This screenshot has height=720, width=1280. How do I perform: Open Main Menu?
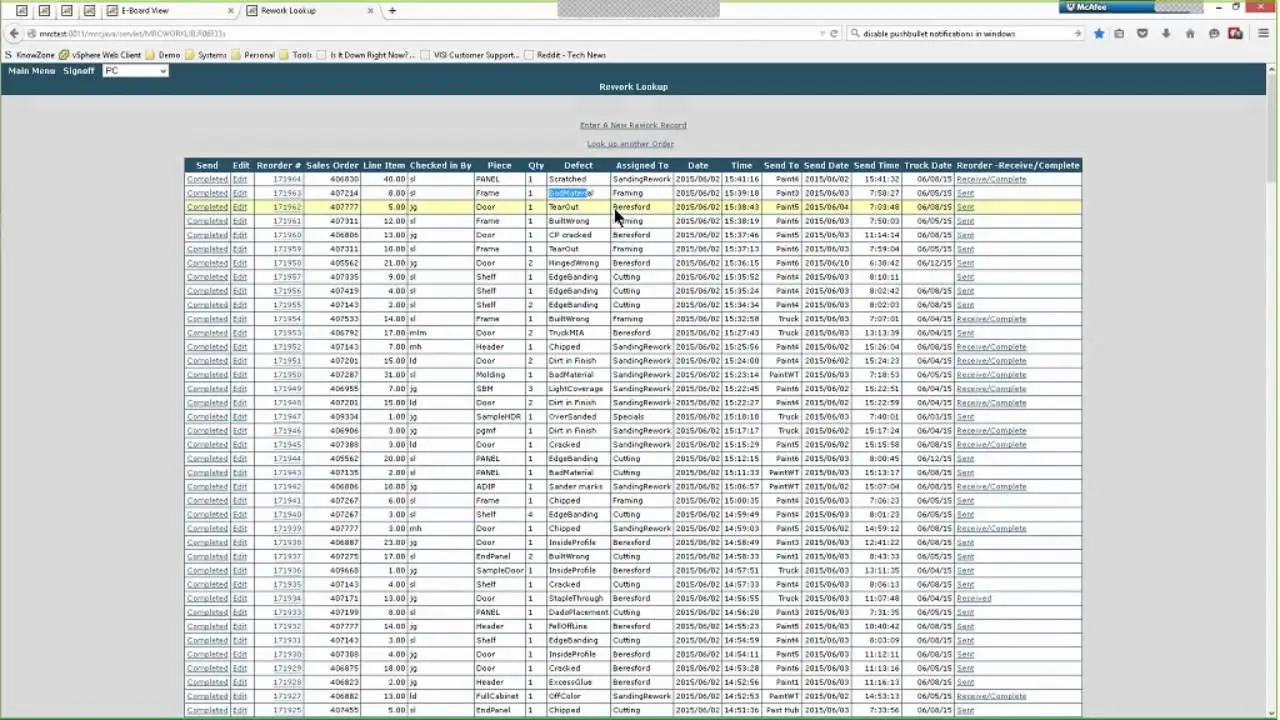[32, 71]
